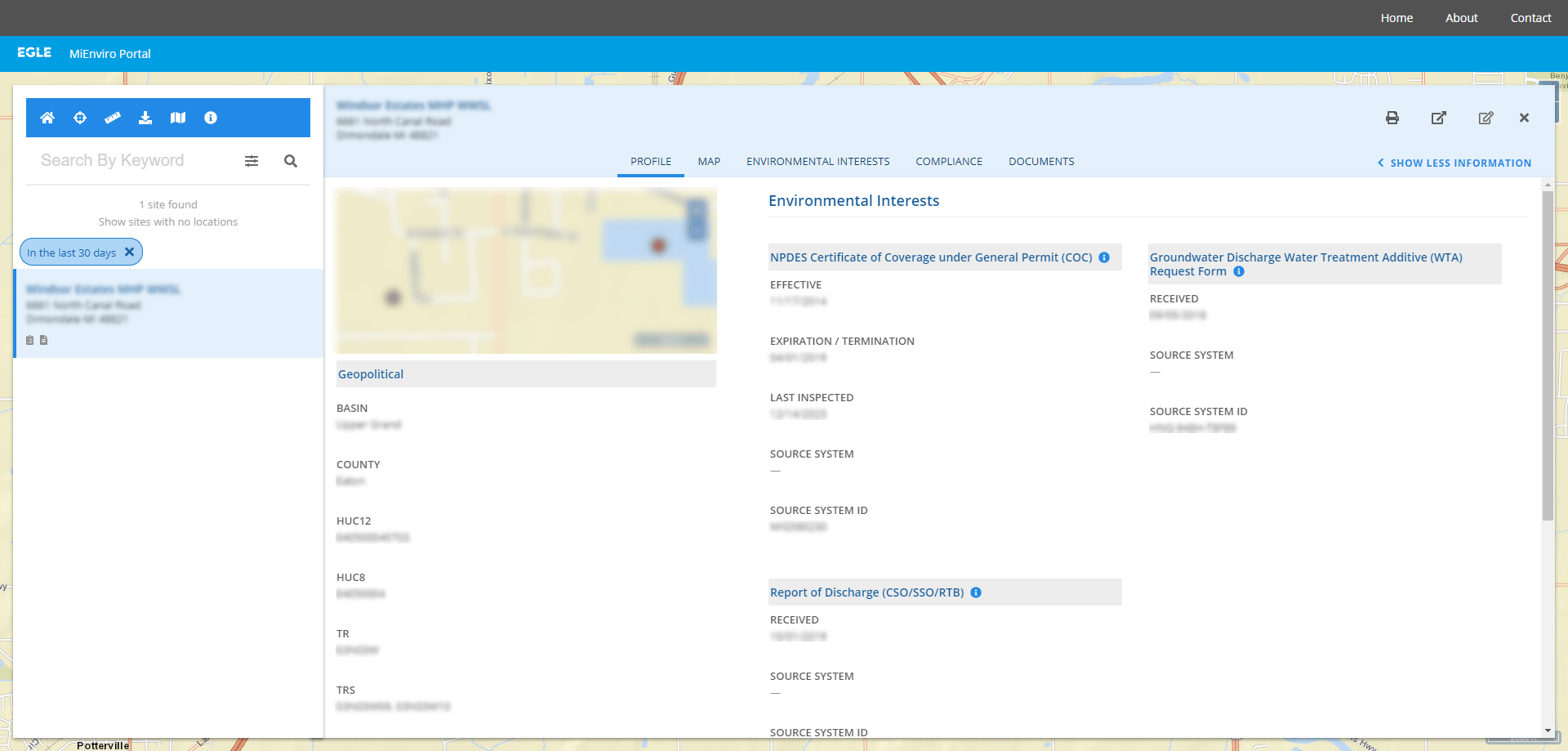This screenshot has width=1568, height=751.
Task: Click the Environmental Interests heading
Action: click(853, 201)
